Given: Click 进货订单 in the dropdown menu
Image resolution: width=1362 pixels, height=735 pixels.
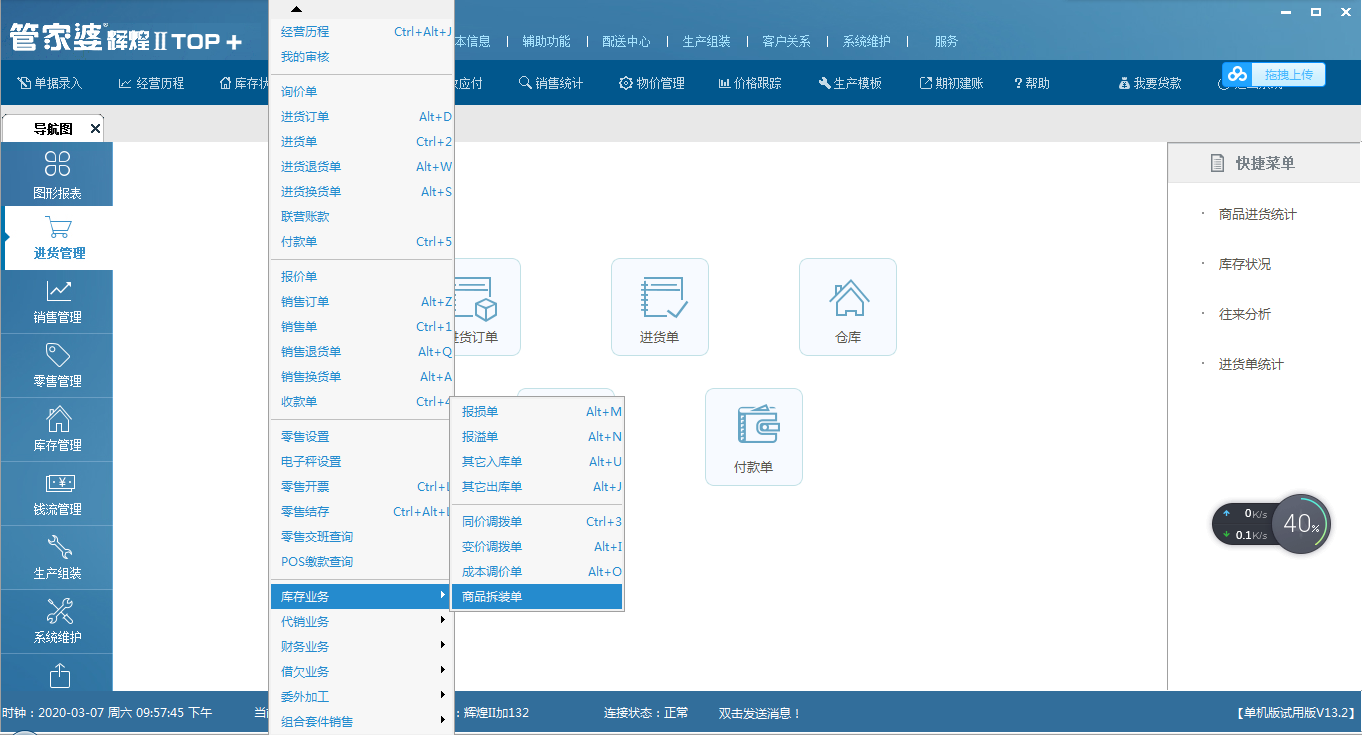Looking at the screenshot, I should point(361,117).
